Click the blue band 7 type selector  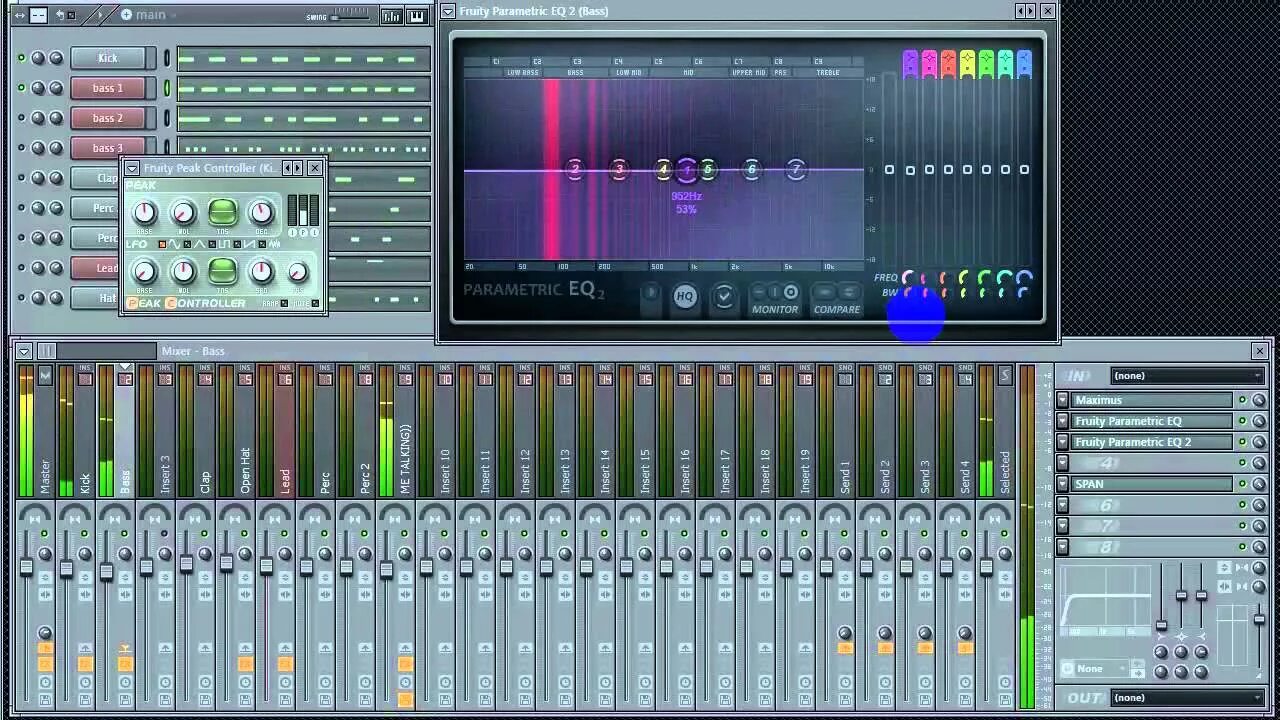pos(1024,64)
